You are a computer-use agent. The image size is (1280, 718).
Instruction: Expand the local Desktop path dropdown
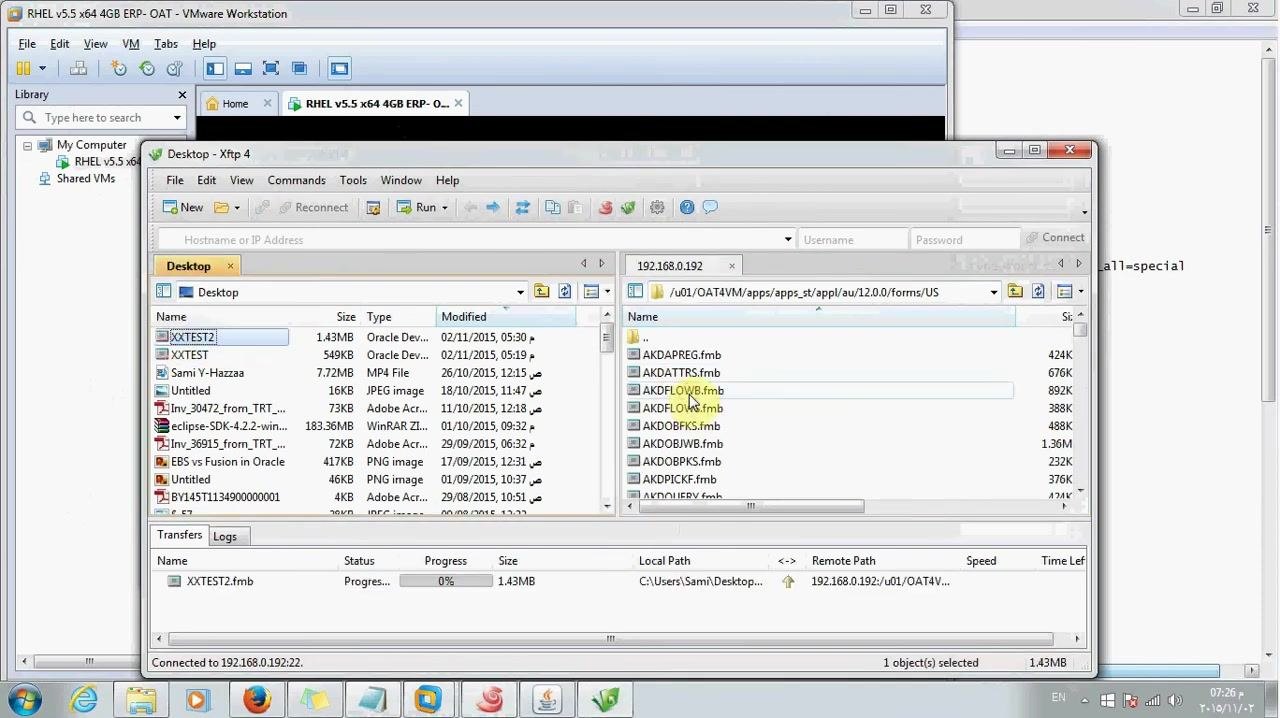click(520, 292)
